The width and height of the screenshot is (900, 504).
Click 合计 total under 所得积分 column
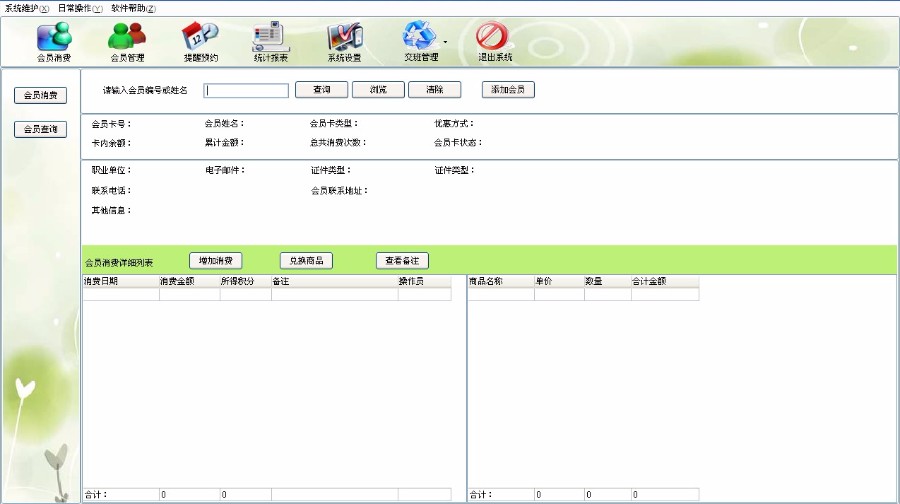pyautogui.click(x=246, y=494)
